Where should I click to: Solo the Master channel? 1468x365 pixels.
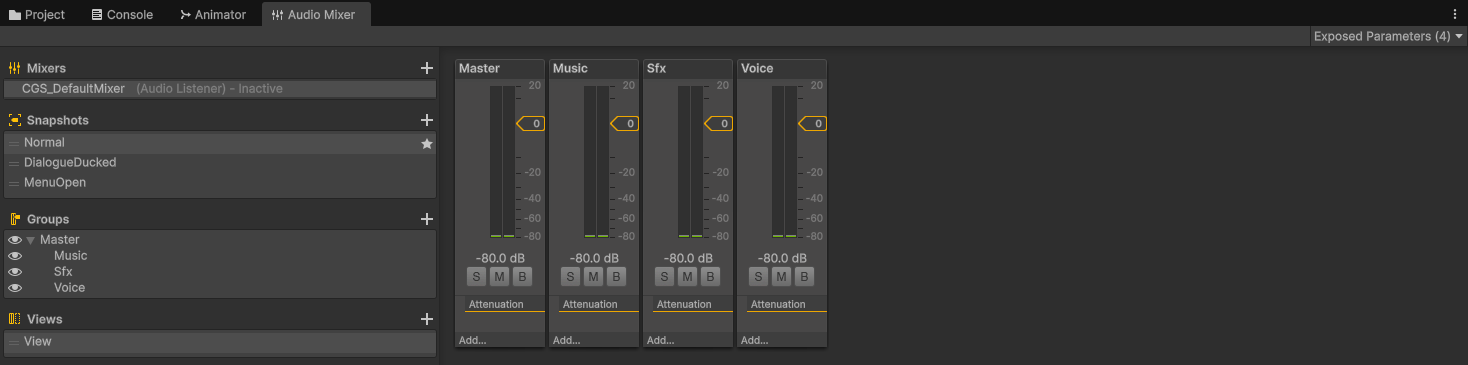pyautogui.click(x=476, y=276)
